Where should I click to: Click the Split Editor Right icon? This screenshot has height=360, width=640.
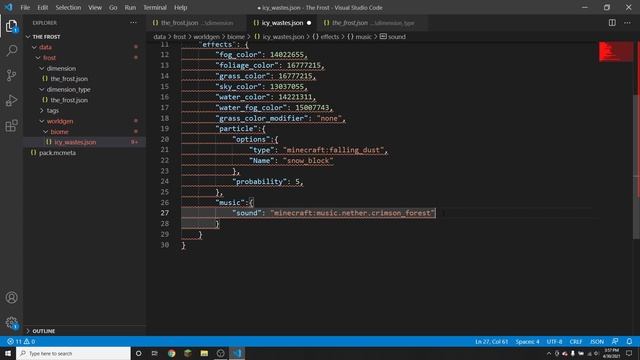(x=612, y=23)
